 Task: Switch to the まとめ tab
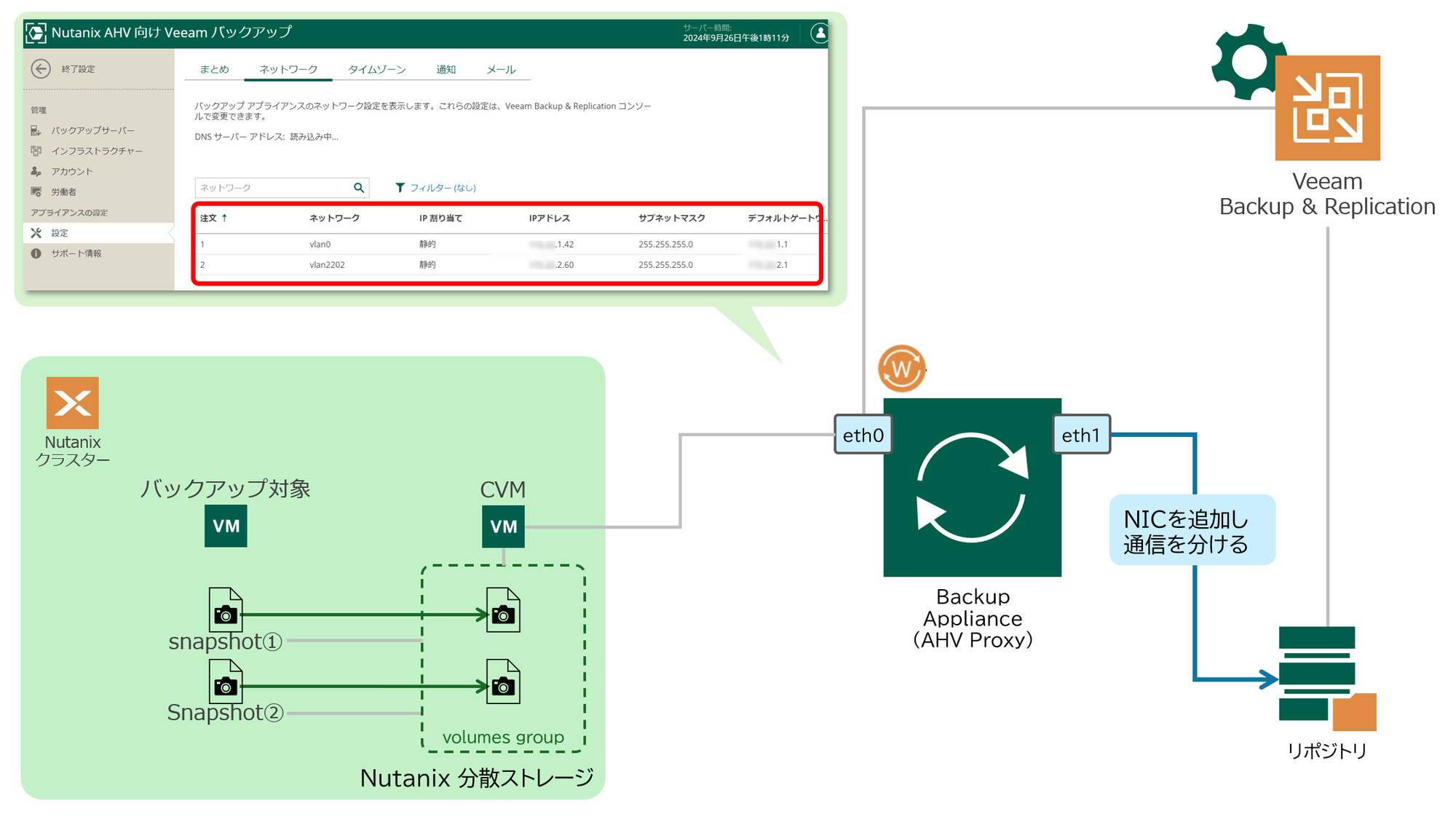pyautogui.click(x=215, y=69)
